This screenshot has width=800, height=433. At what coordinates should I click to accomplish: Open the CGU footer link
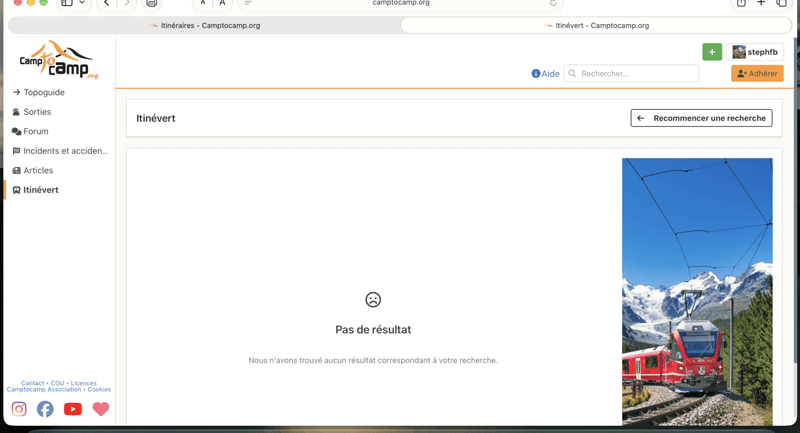click(58, 383)
